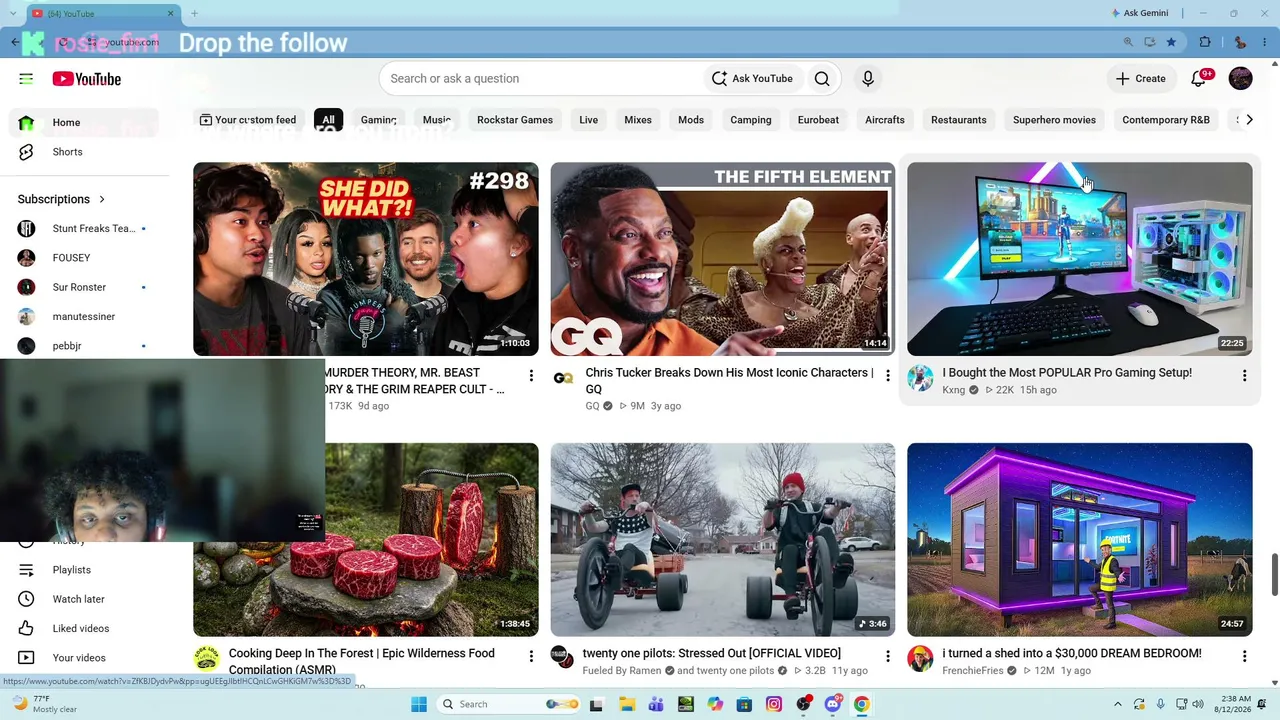Viewport: 1280px width, 720px height.
Task: Open the Fueled By Ramen channel avatar
Action: tap(563, 658)
